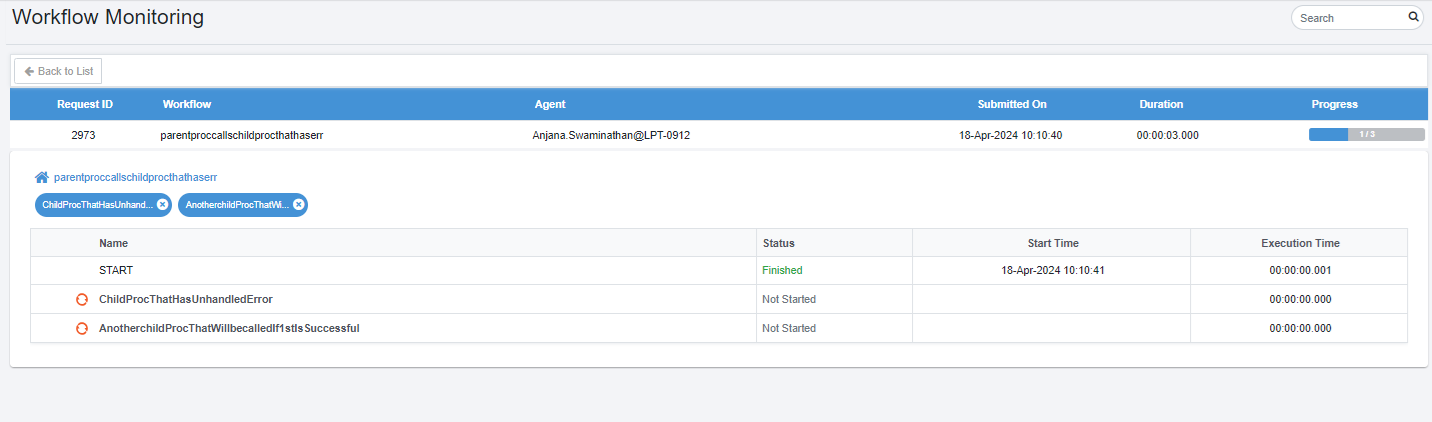Select the AnotherchildProcThatWi... chip label
The image size is (1432, 422).
[237, 205]
